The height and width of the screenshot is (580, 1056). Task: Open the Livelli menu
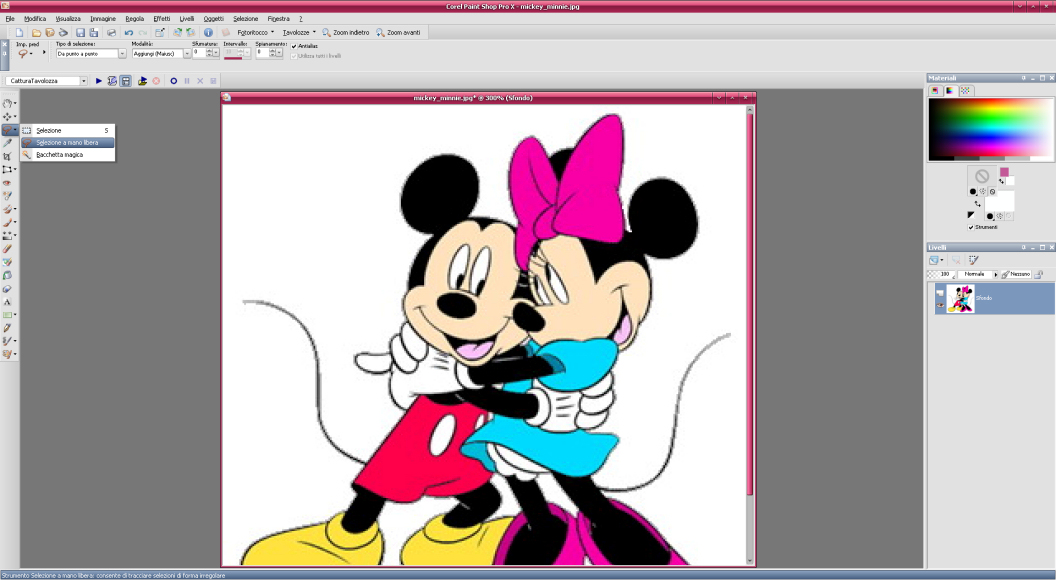pyautogui.click(x=187, y=19)
